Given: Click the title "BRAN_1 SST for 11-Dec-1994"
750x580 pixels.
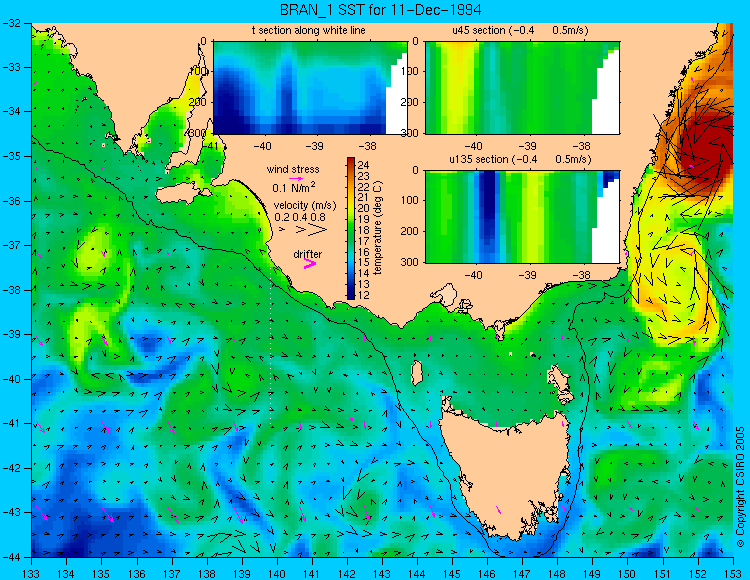Looking at the screenshot, I should pos(380,10).
